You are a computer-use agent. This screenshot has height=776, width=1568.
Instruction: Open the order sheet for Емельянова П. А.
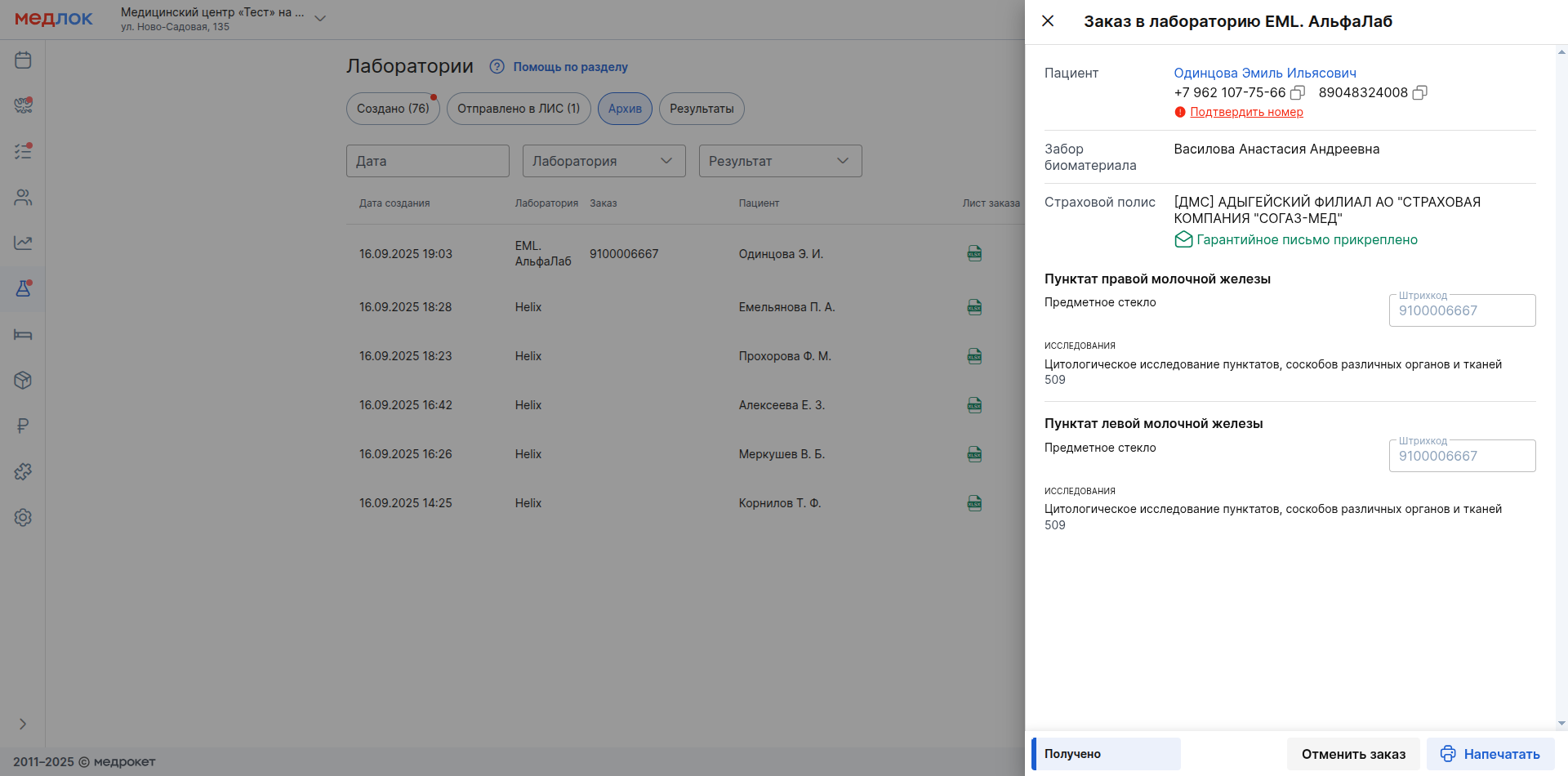(x=974, y=307)
